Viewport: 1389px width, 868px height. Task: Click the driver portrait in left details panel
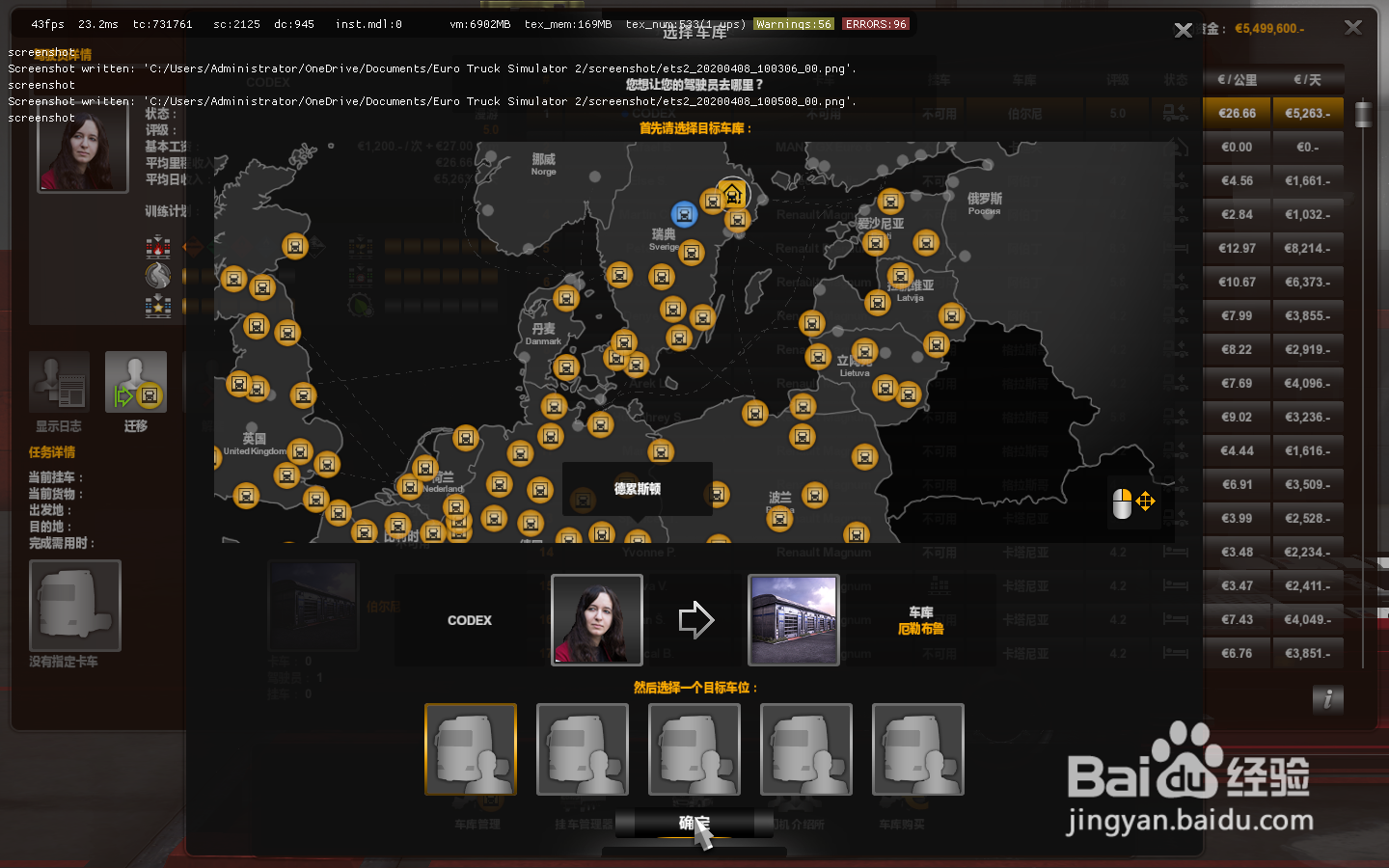(x=83, y=149)
